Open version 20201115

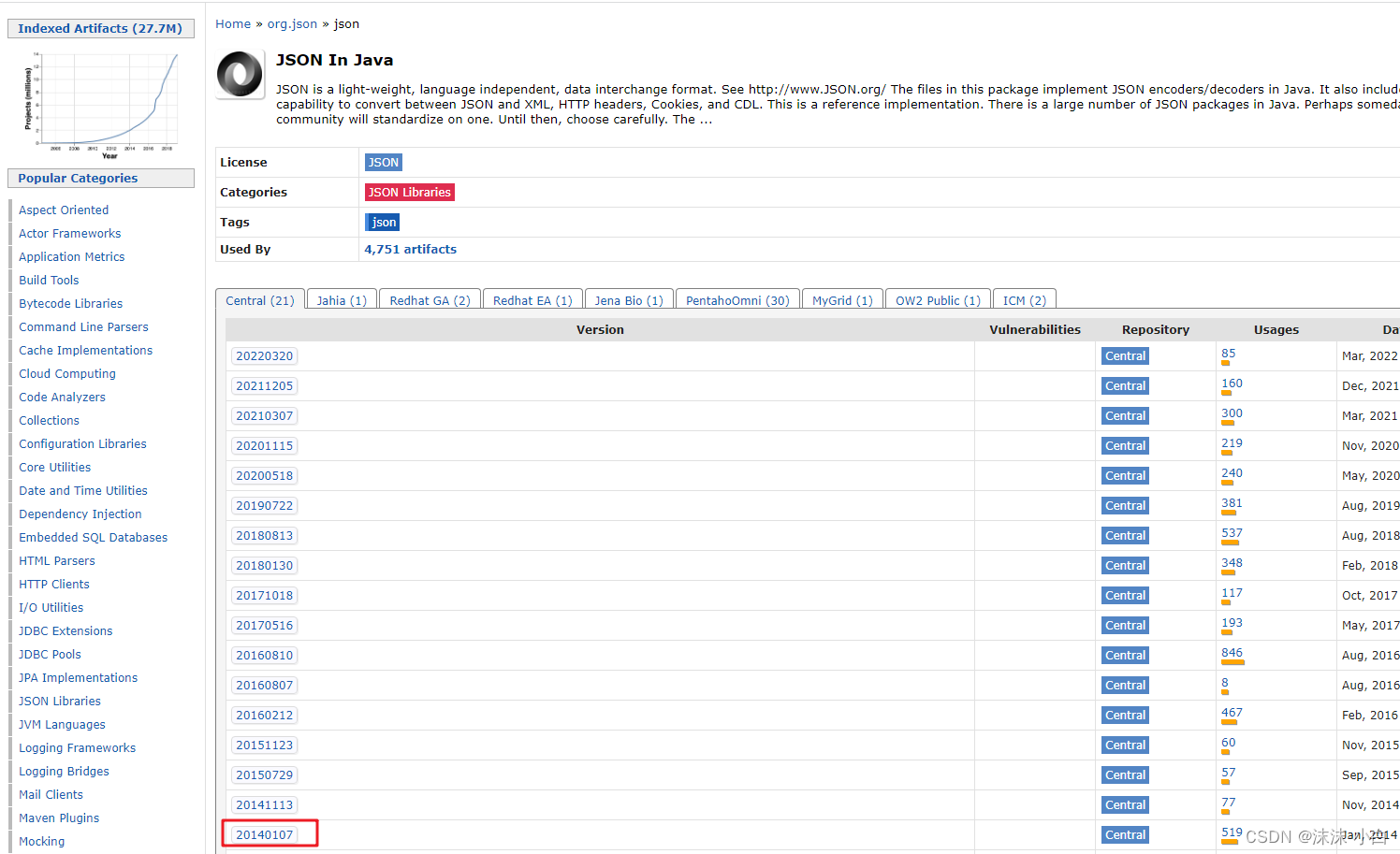[x=265, y=446]
